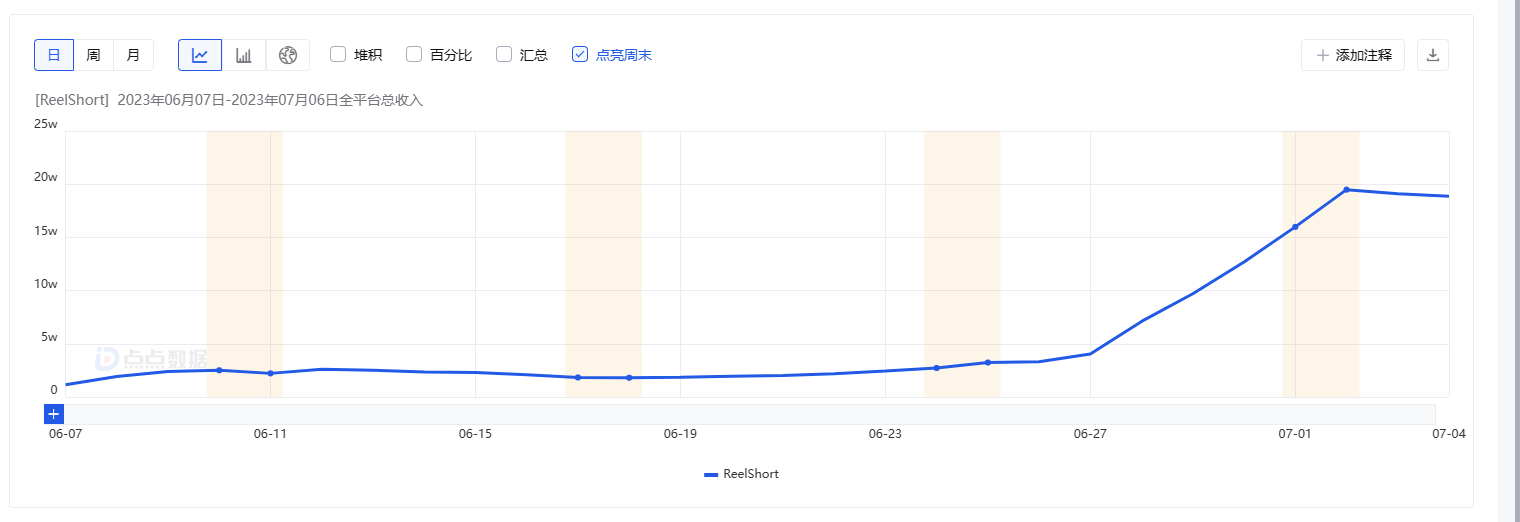
Task: Tick the 汇总 summary checkbox
Action: [x=504, y=54]
